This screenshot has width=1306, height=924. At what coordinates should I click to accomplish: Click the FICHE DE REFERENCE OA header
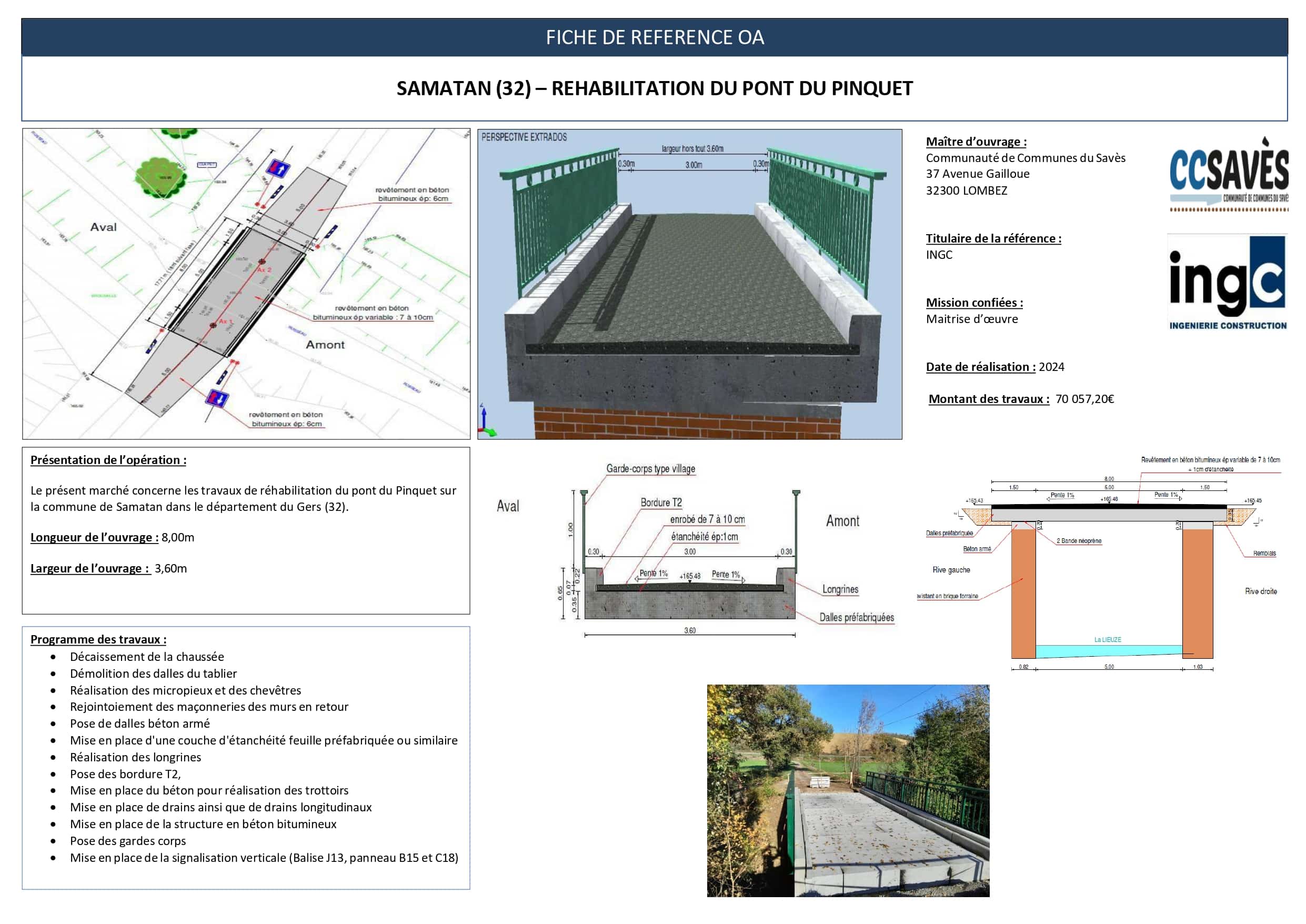tap(655, 37)
